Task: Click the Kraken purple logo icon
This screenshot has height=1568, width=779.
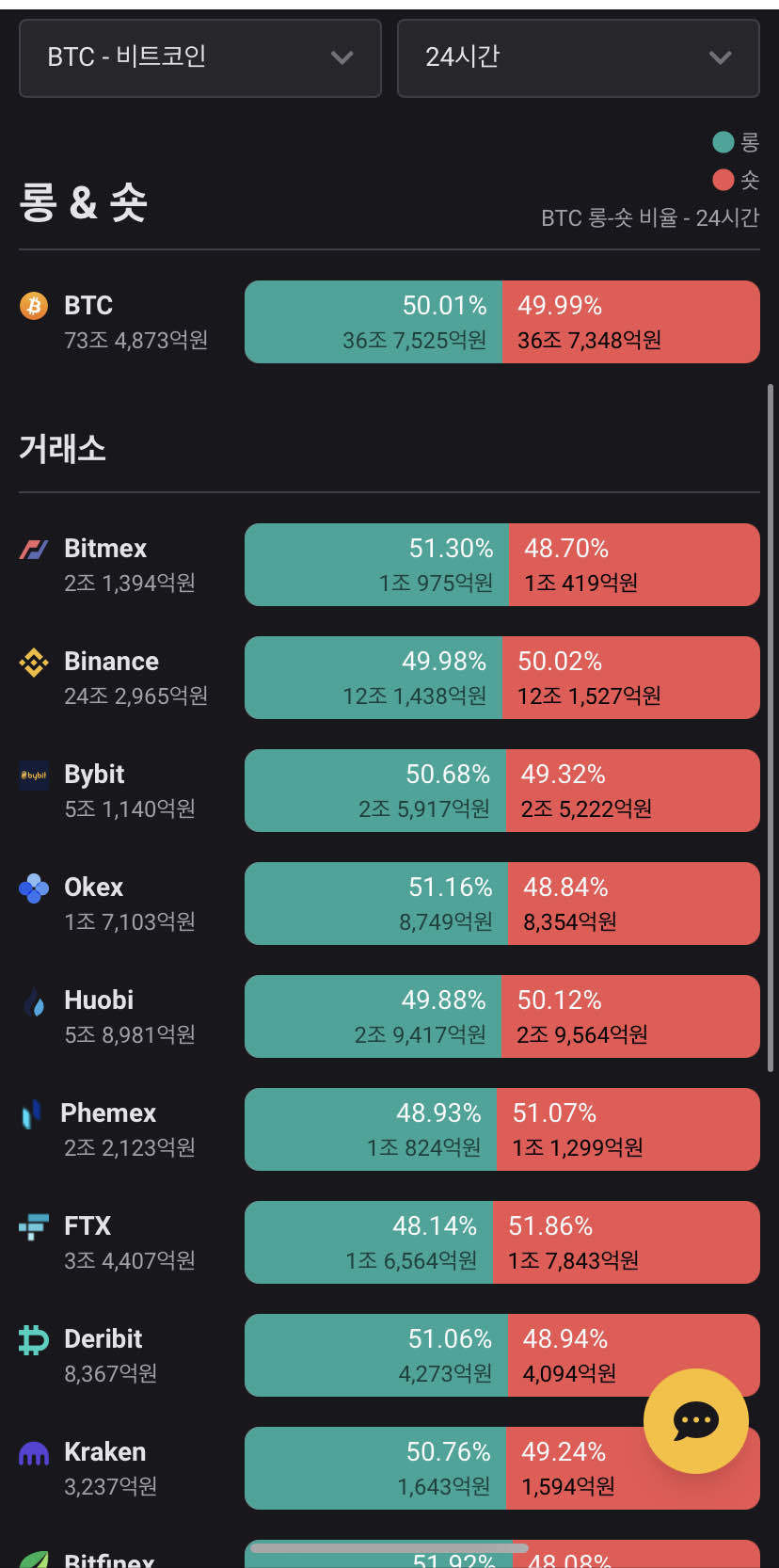Action: tap(33, 1451)
